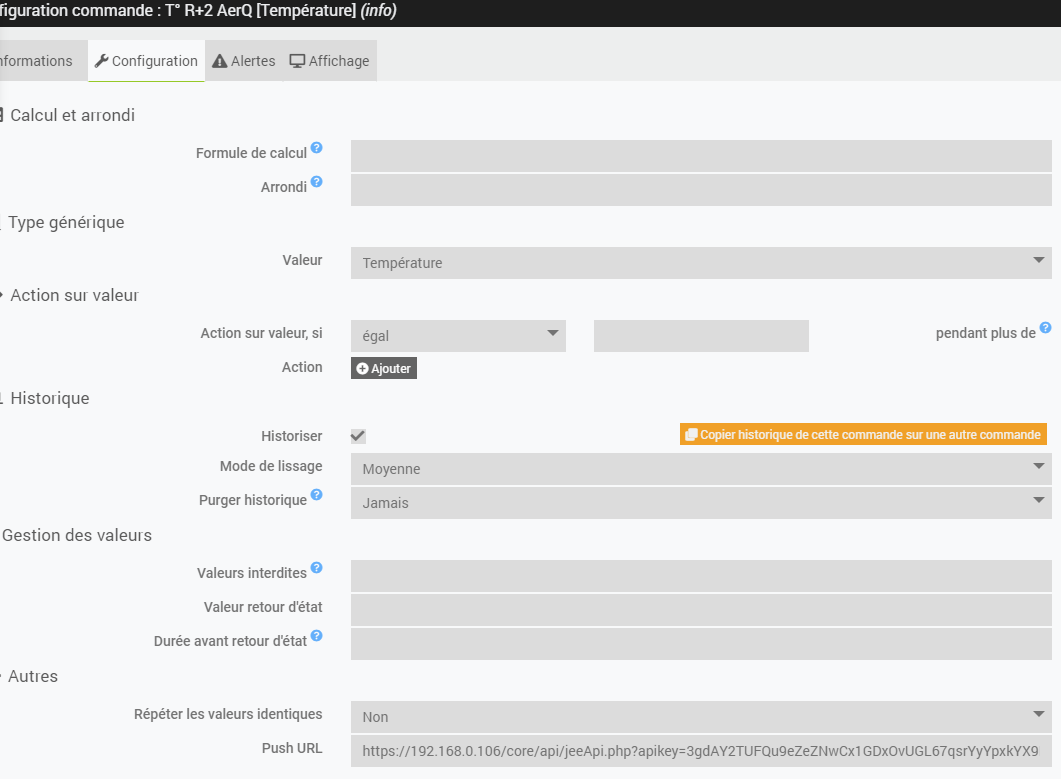The width and height of the screenshot is (1061, 779).
Task: Open the égal condition dropdown
Action: 458,336
